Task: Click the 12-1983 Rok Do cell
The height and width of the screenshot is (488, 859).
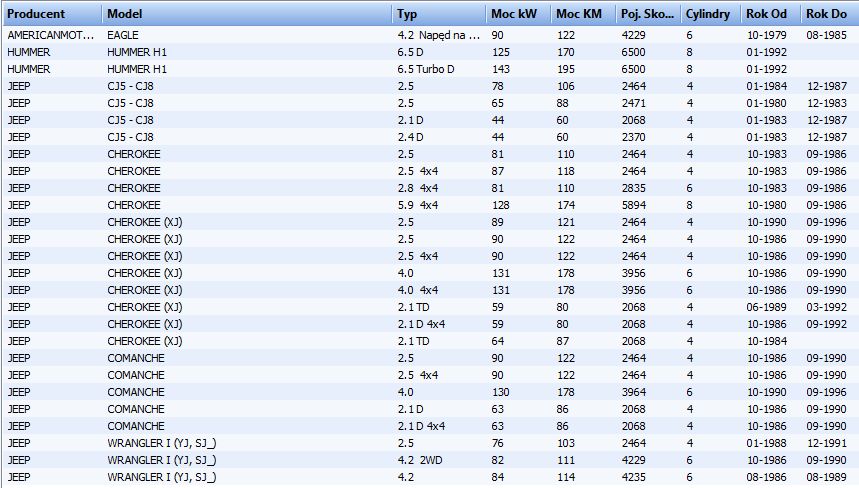Action: (x=827, y=103)
